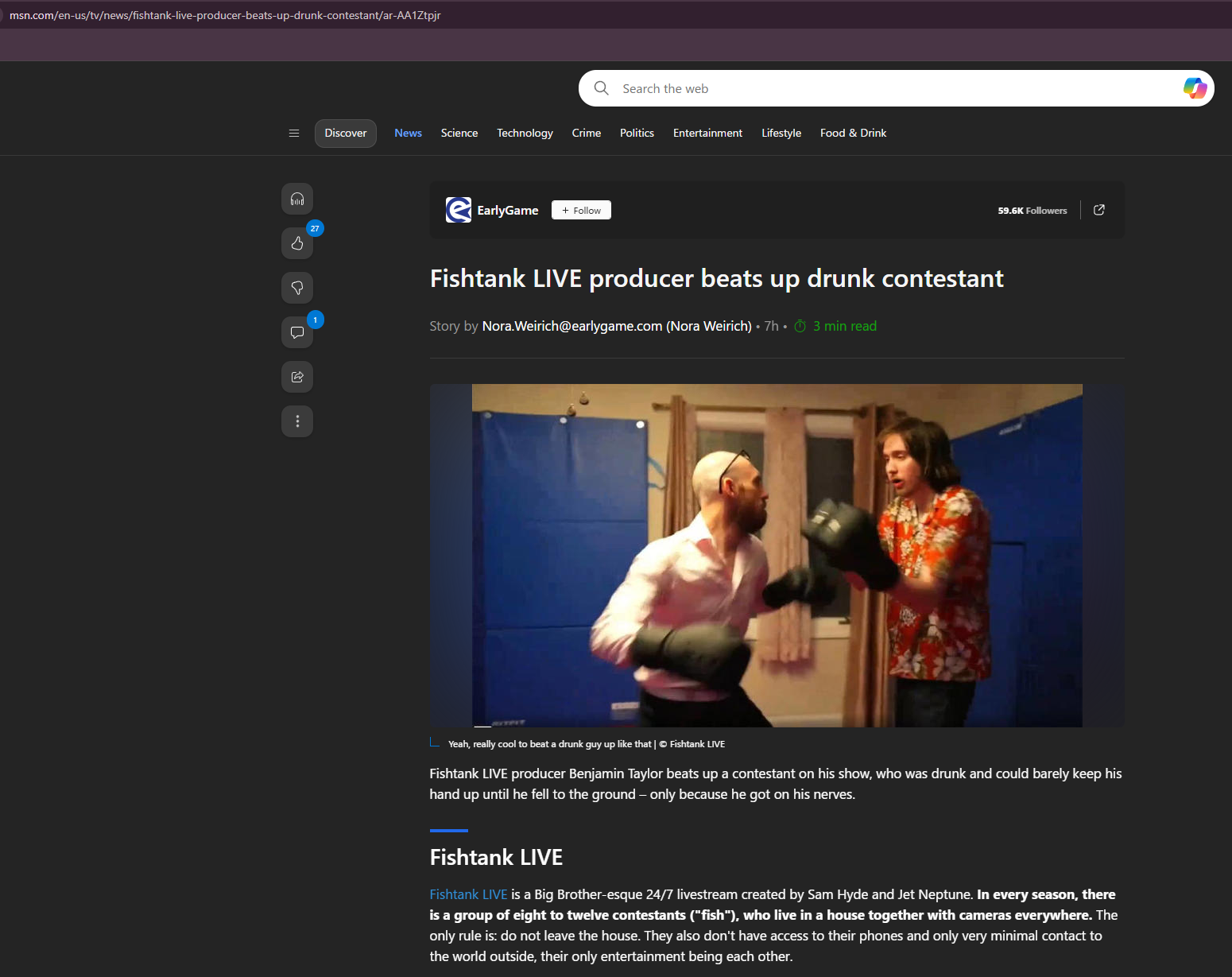The image size is (1232, 977).
Task: Open Copilot from the search bar icon
Action: coord(1195,88)
